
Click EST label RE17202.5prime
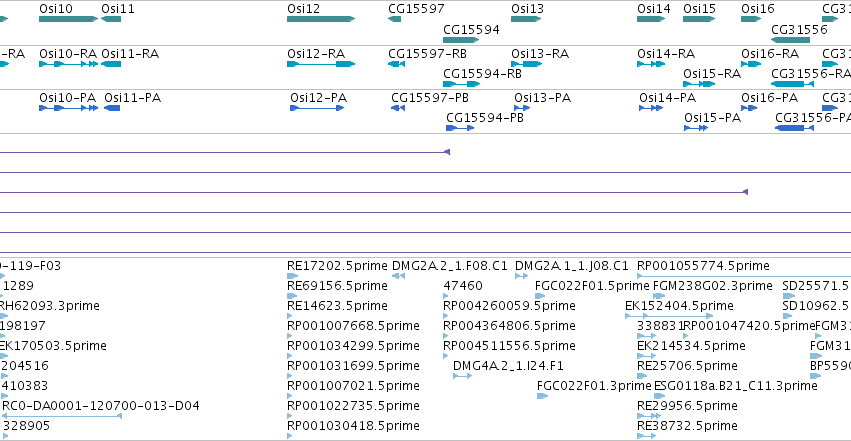pos(337,266)
